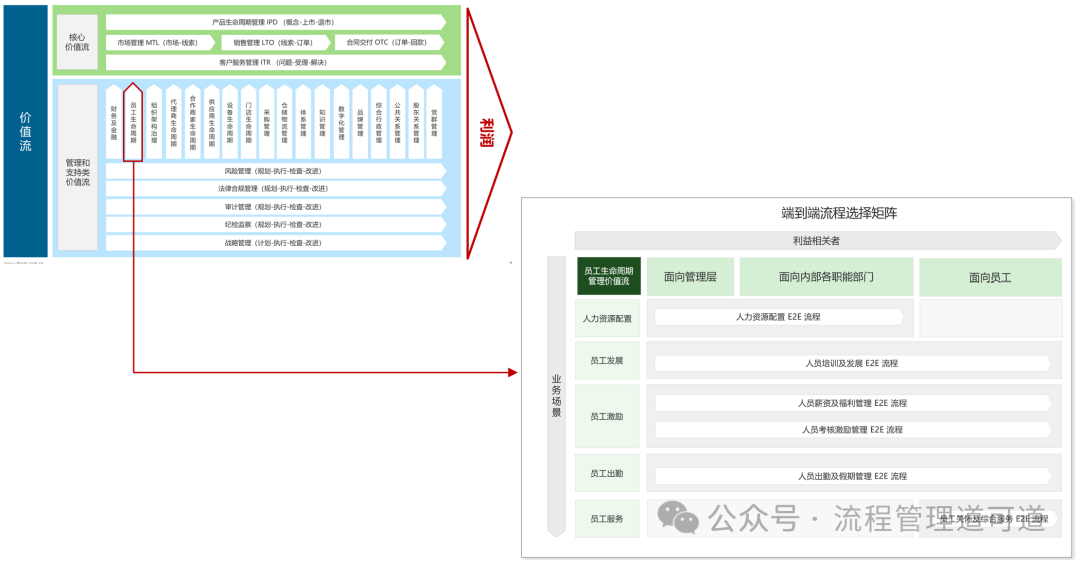Switch to the 面向员工 column header
This screenshot has width=1080, height=562.
pyautogui.click(x=989, y=277)
